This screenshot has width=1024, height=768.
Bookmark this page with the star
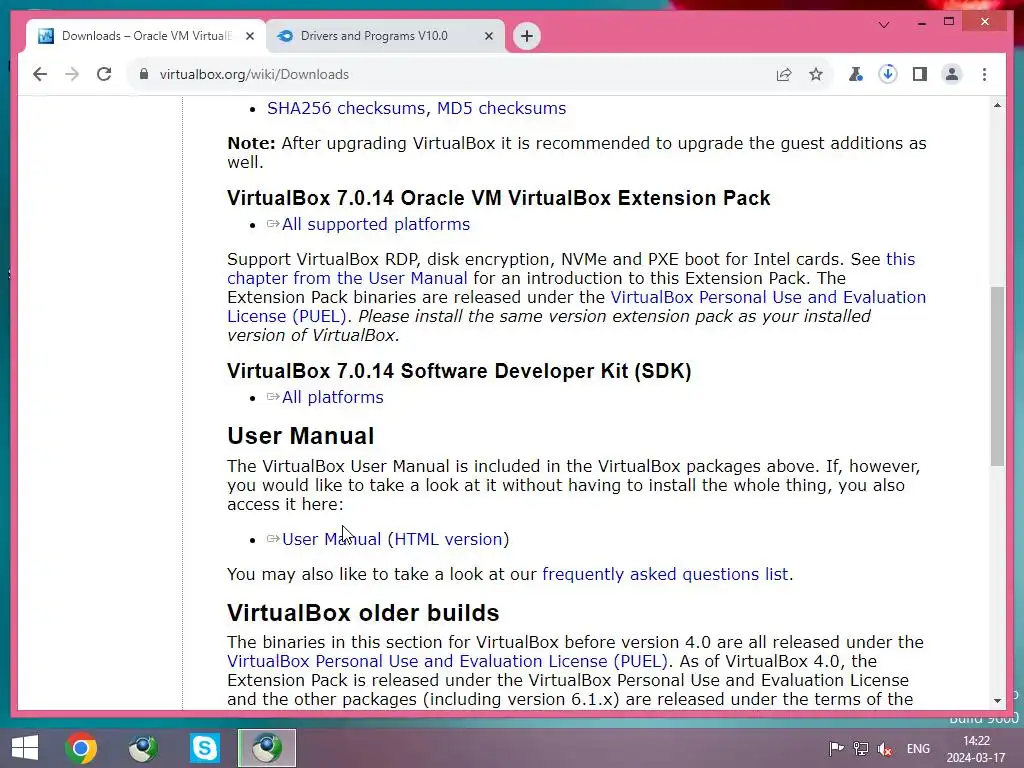pyautogui.click(x=816, y=74)
